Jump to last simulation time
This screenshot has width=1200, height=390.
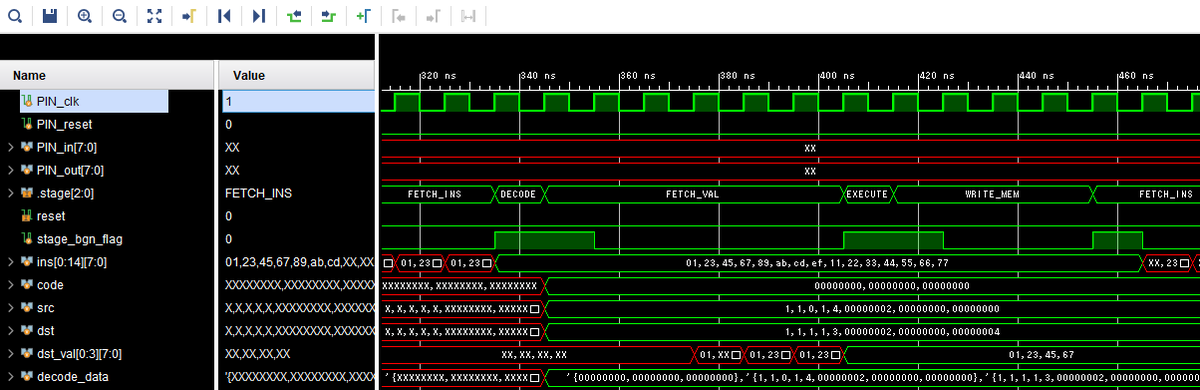pos(259,16)
